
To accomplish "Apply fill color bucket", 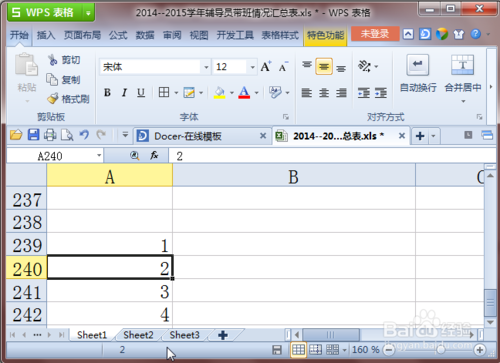I will 219,92.
